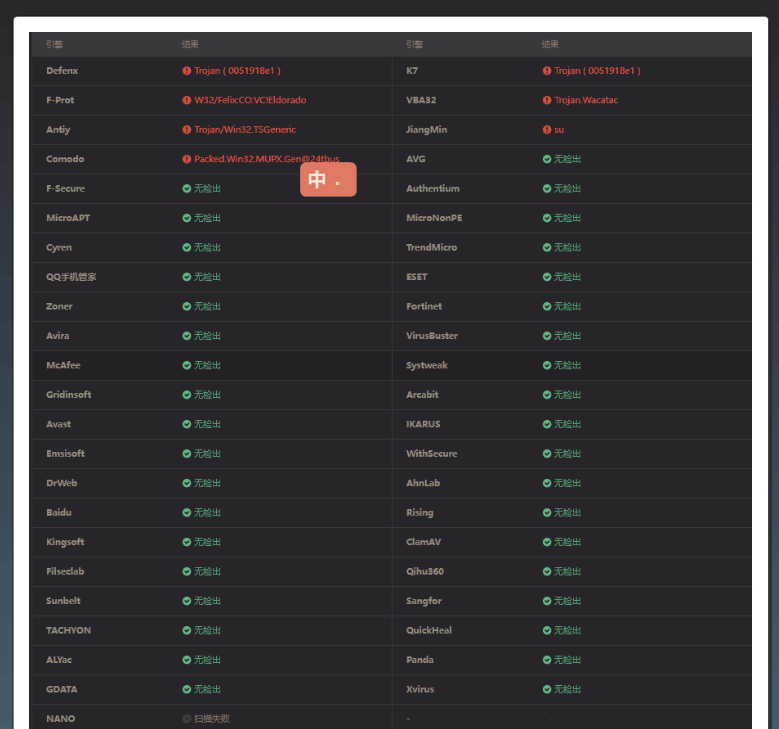Click the green check icon for the Xvirus engine
Viewport: 779px width, 729px height.
tap(547, 689)
